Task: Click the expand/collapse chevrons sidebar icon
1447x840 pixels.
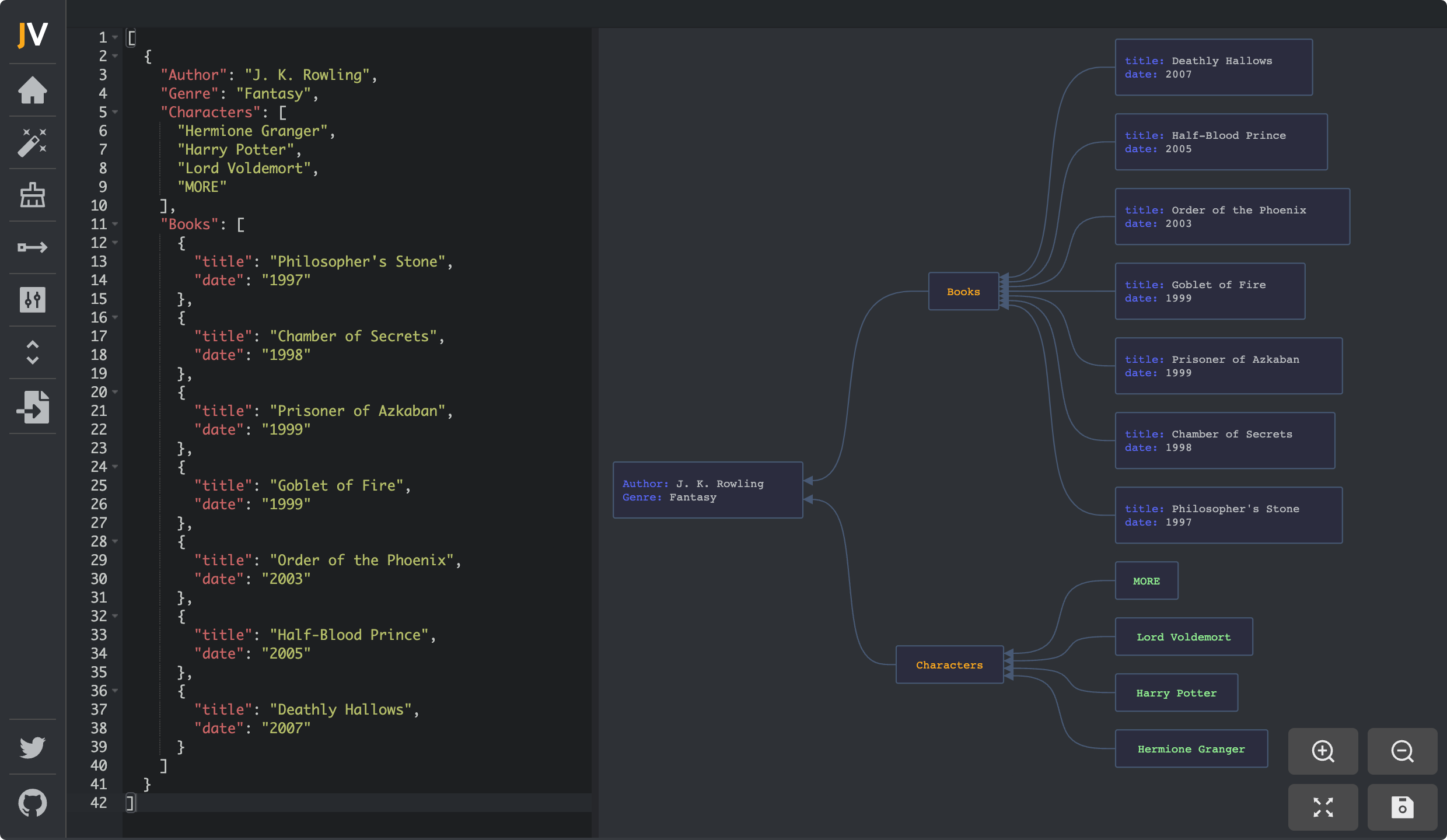Action: point(33,352)
